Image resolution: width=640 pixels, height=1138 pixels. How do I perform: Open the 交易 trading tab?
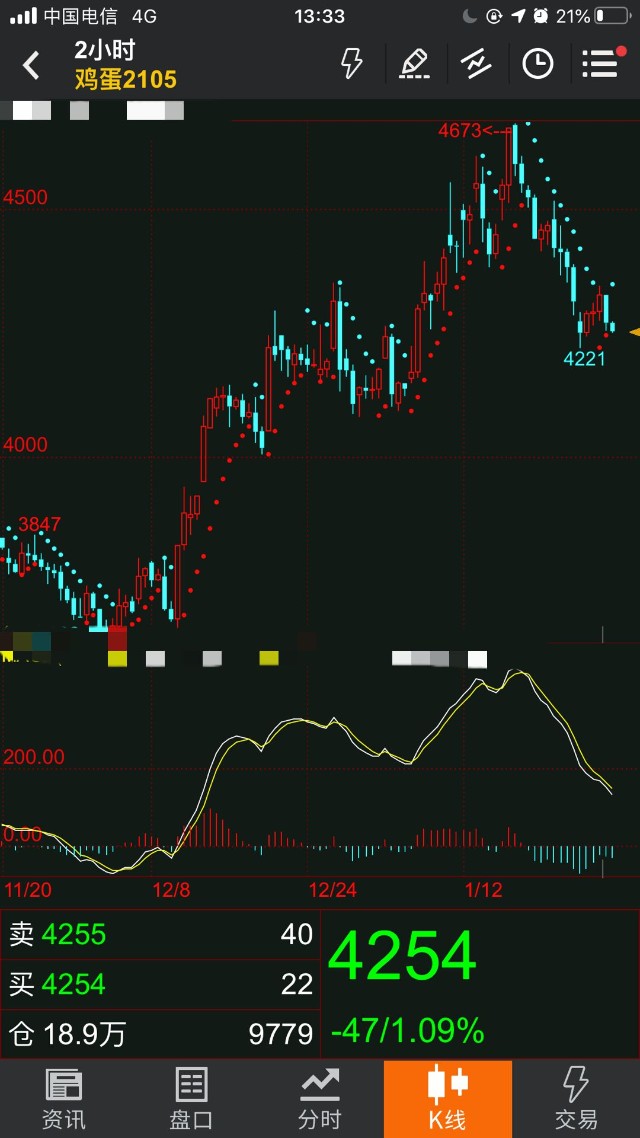[x=575, y=1098]
